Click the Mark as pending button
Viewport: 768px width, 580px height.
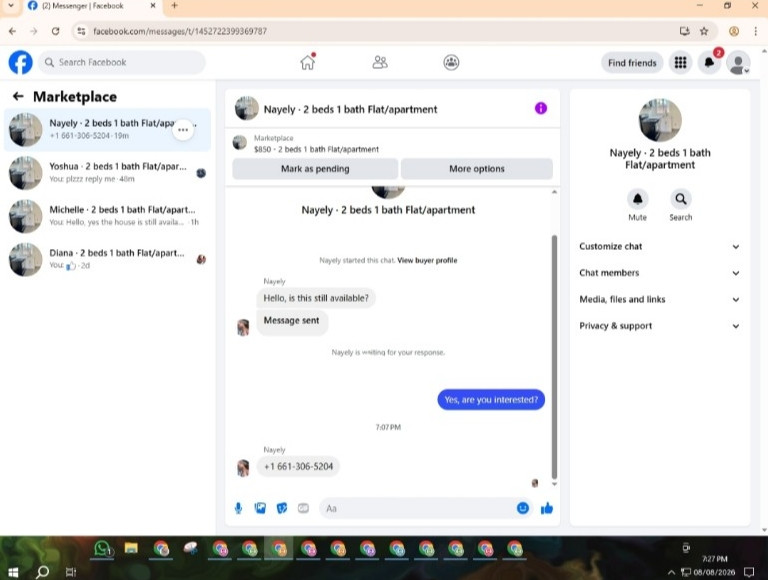pos(315,169)
